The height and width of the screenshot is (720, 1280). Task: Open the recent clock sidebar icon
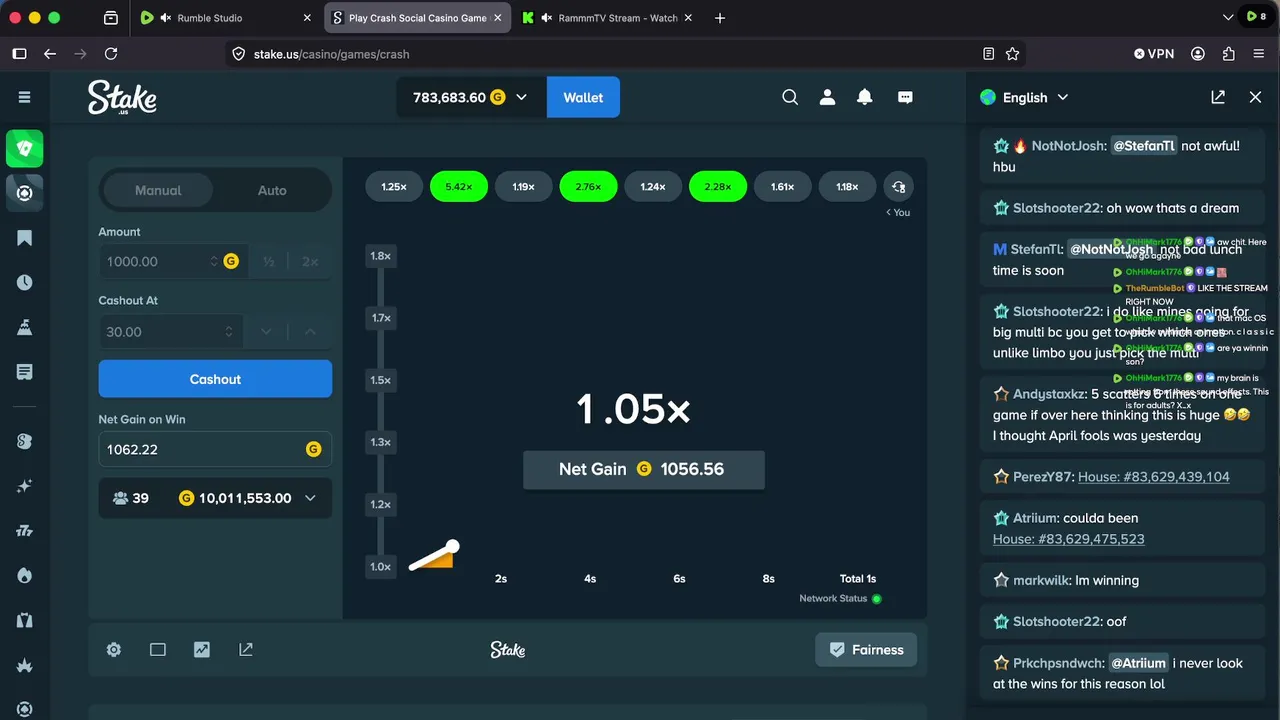tap(25, 282)
